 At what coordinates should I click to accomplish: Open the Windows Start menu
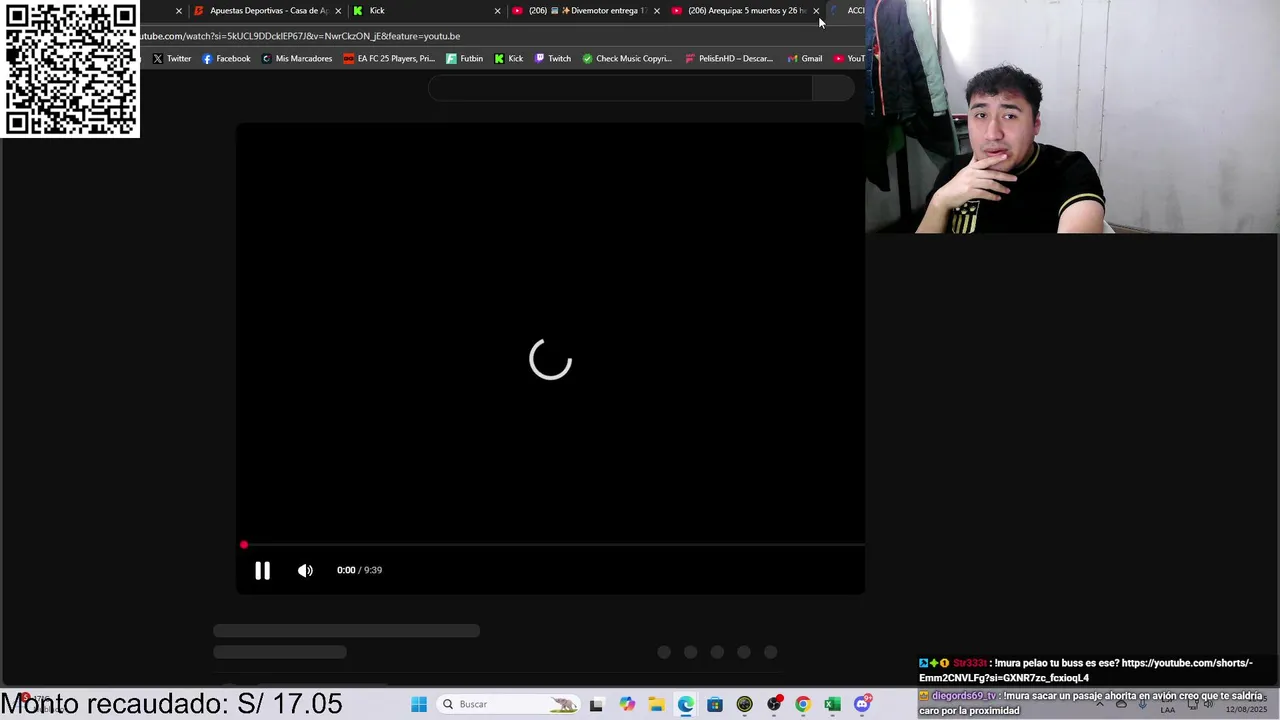pos(419,705)
